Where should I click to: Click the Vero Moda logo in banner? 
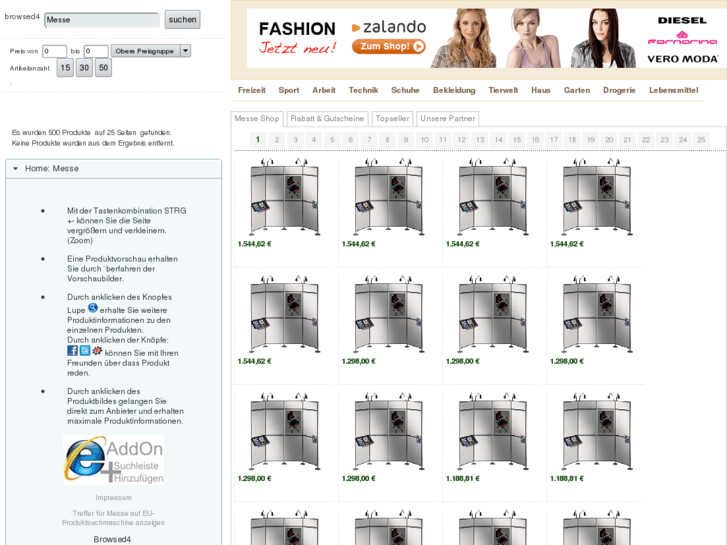pos(682,59)
